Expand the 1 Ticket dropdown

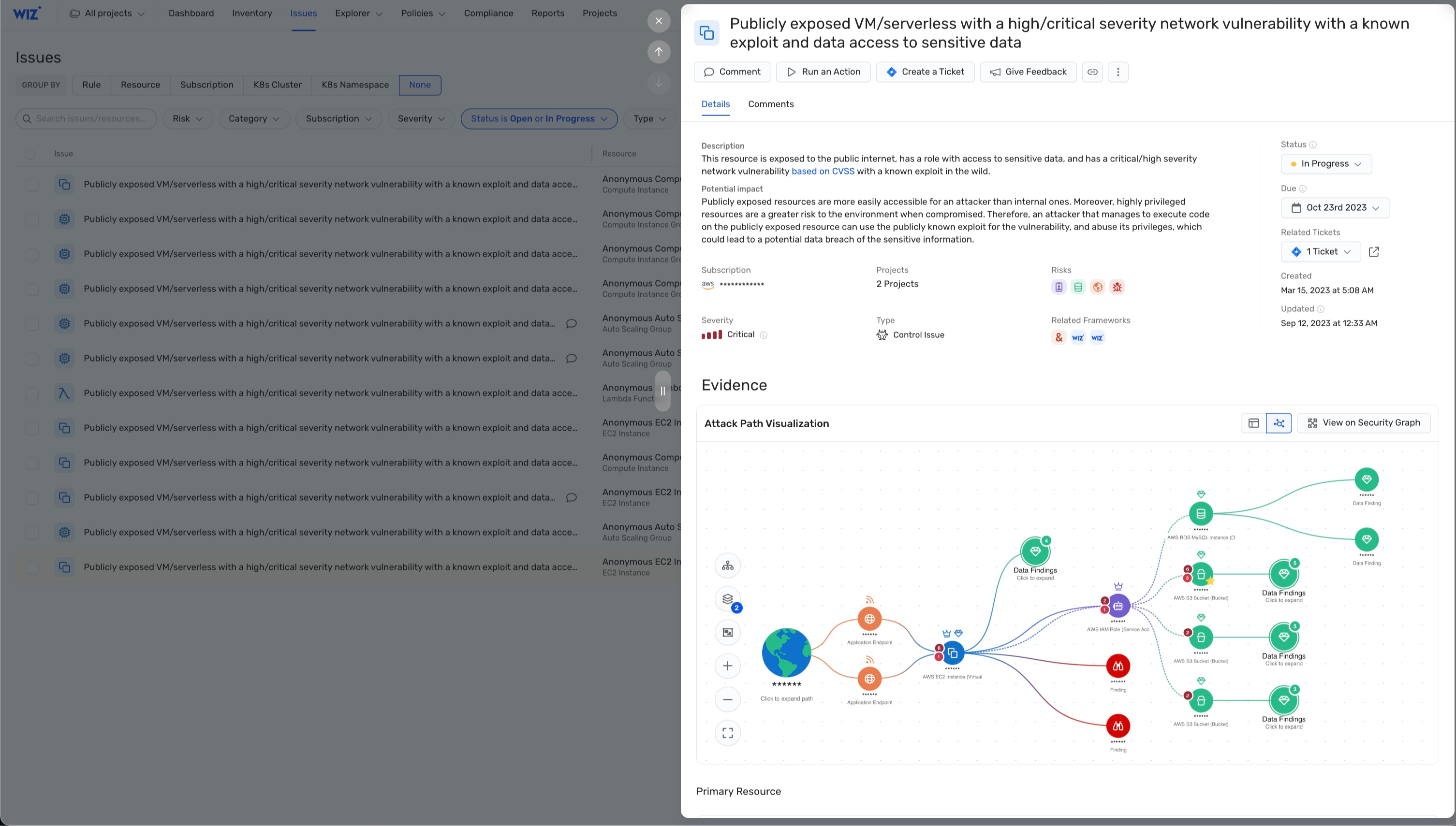tap(1321, 252)
